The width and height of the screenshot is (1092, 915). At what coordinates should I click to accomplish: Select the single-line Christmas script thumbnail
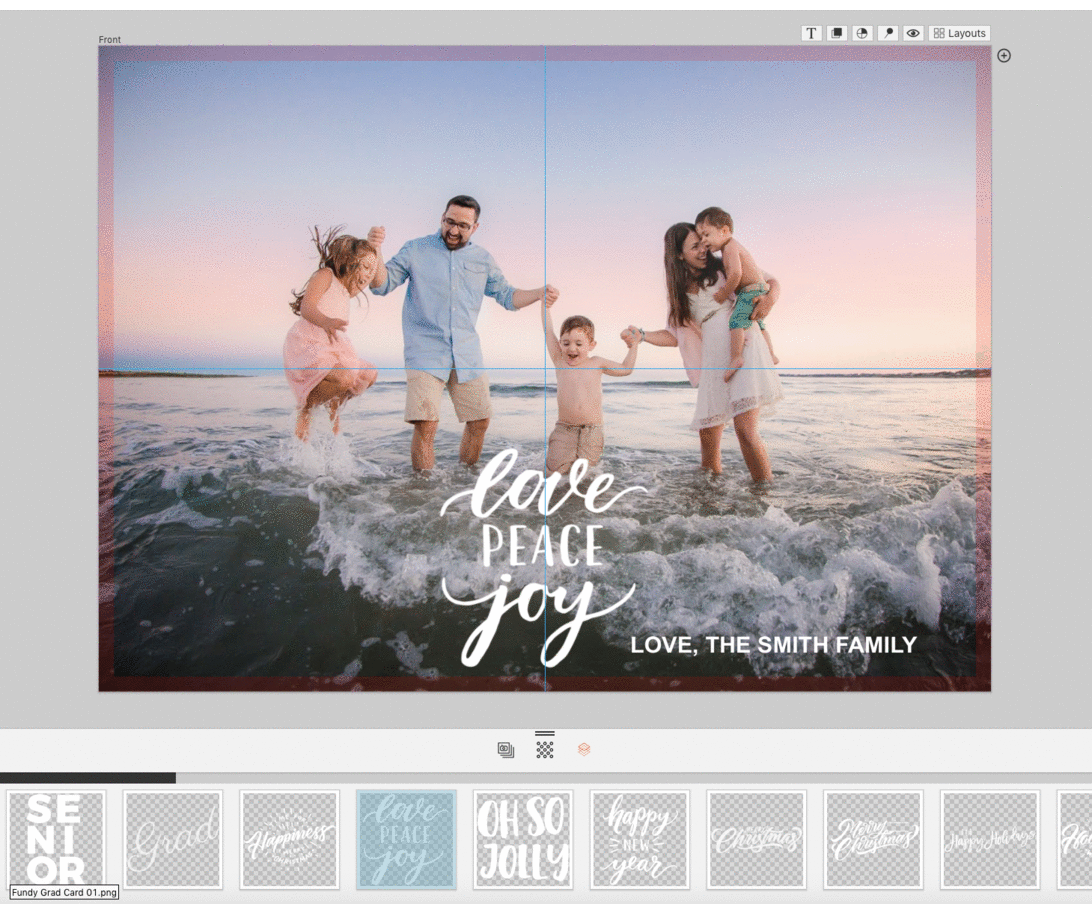point(757,839)
